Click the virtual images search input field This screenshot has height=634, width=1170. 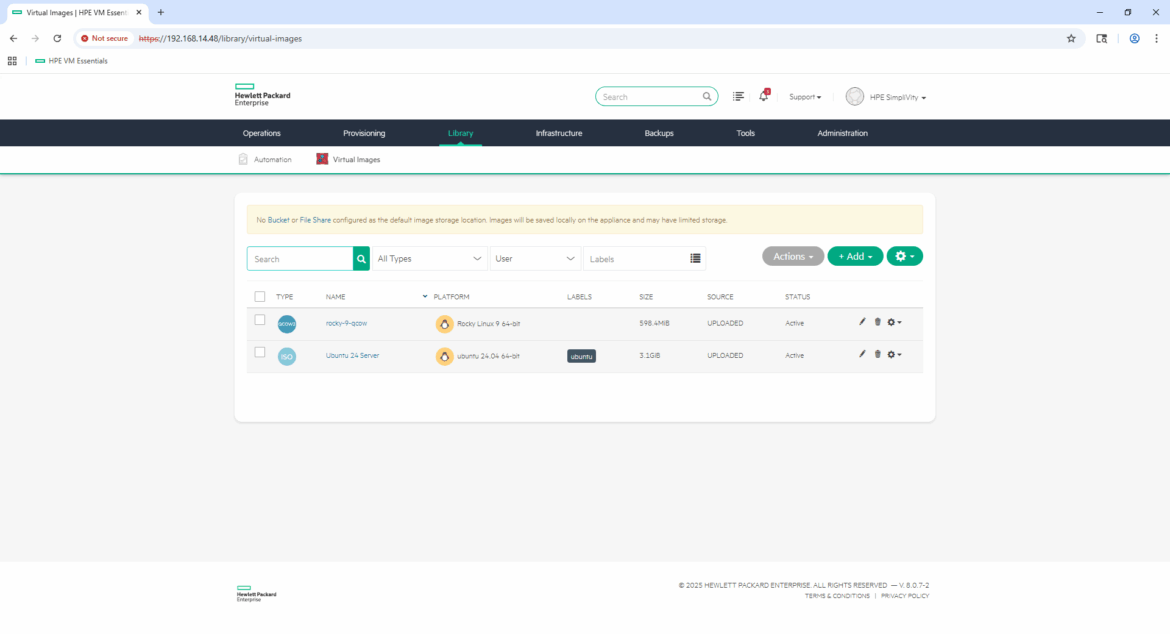coord(300,259)
